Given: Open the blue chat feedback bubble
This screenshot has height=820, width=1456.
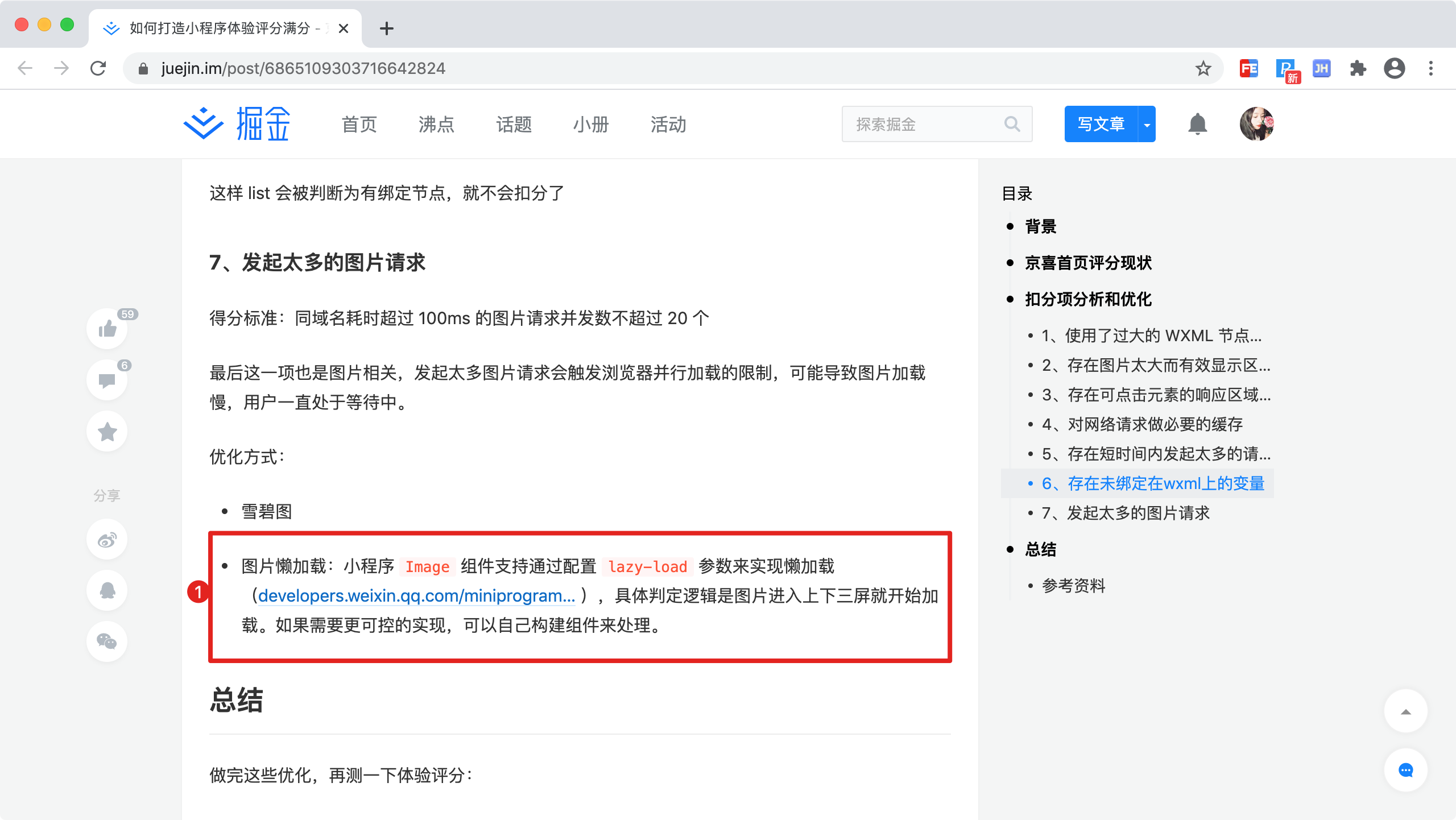Looking at the screenshot, I should (1405, 771).
